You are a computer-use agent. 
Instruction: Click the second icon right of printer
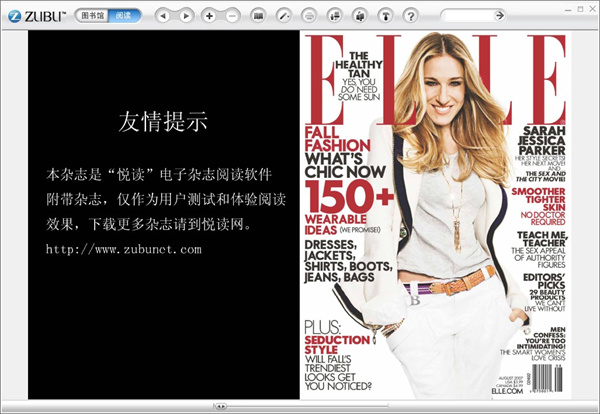pyautogui.click(x=359, y=16)
